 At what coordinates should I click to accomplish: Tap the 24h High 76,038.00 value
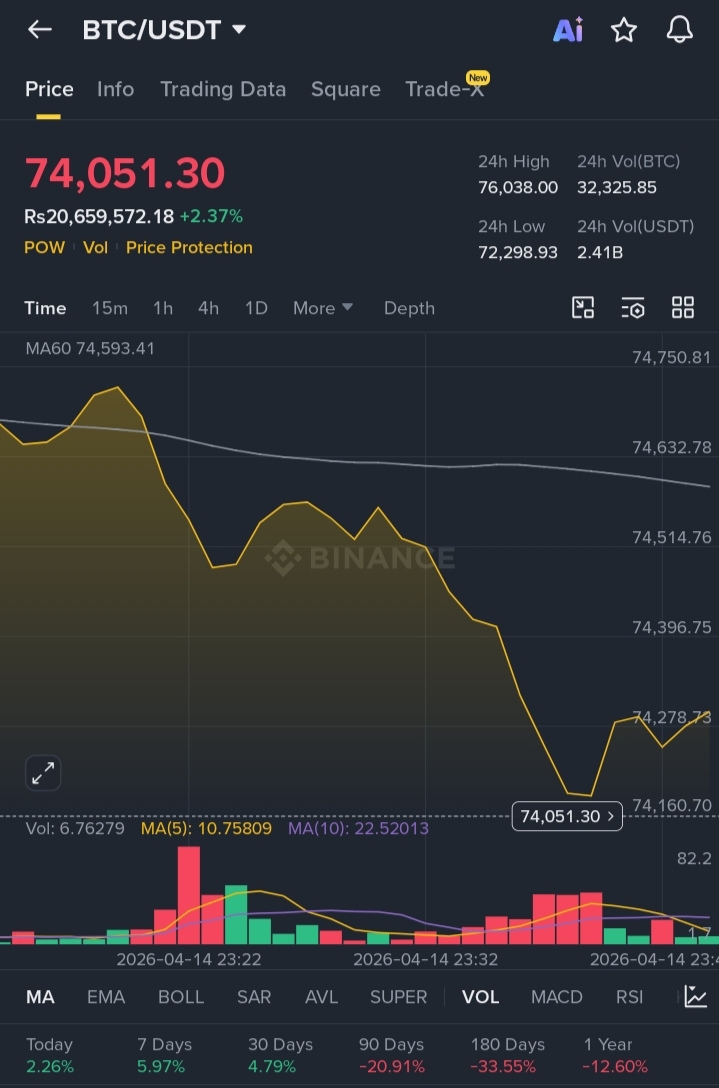[x=518, y=187]
